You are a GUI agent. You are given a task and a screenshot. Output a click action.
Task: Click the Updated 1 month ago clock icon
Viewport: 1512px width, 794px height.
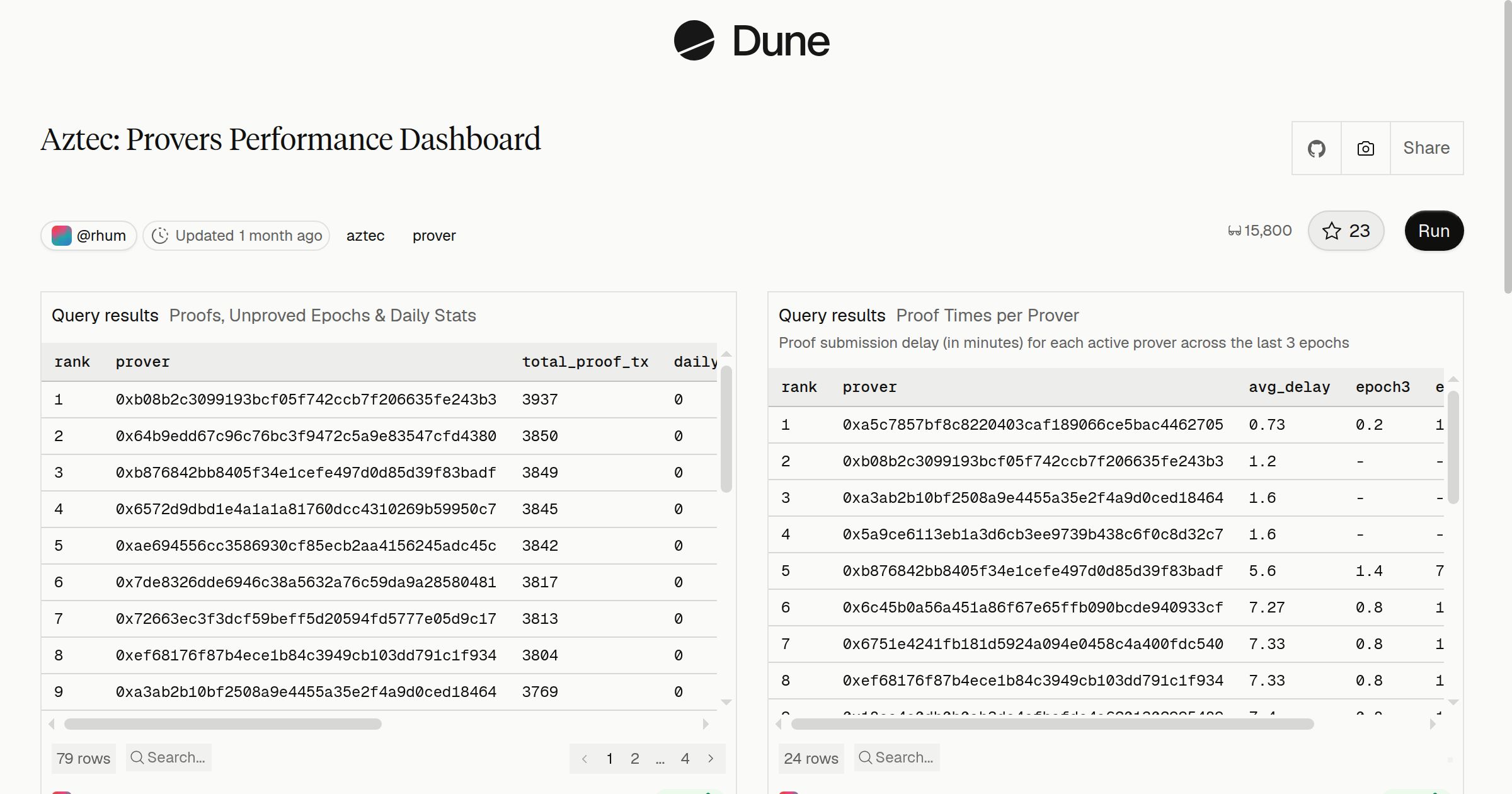160,236
